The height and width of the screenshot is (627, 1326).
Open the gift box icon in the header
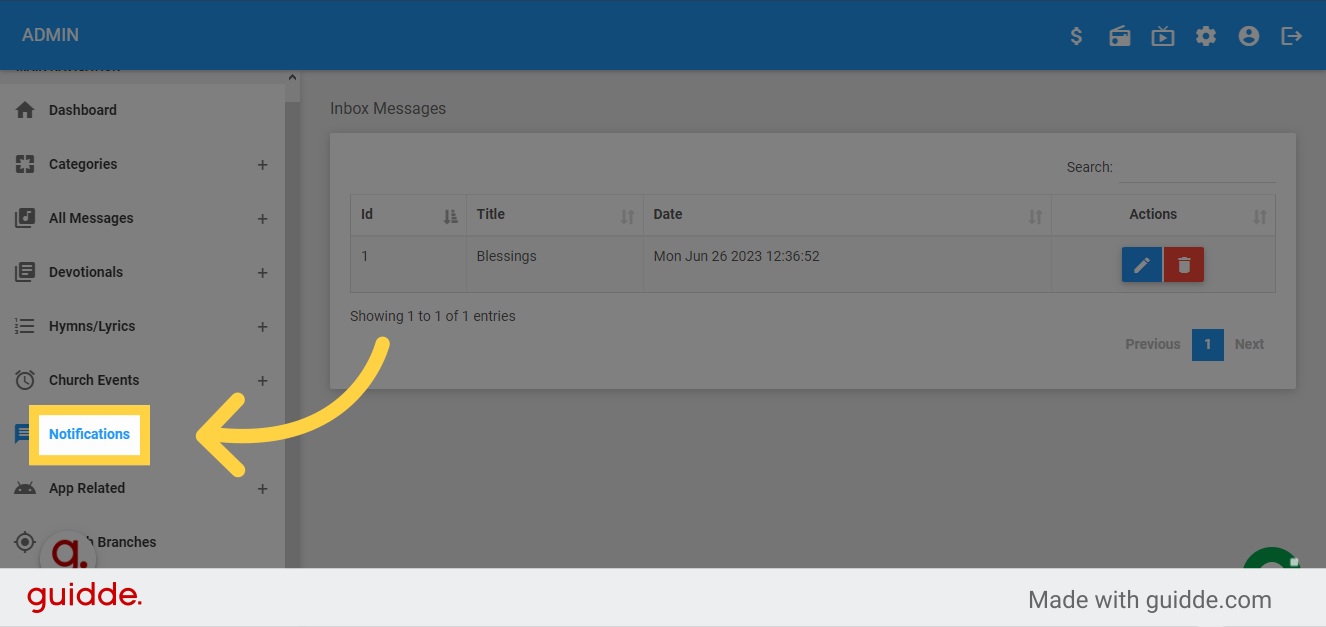pos(1119,35)
